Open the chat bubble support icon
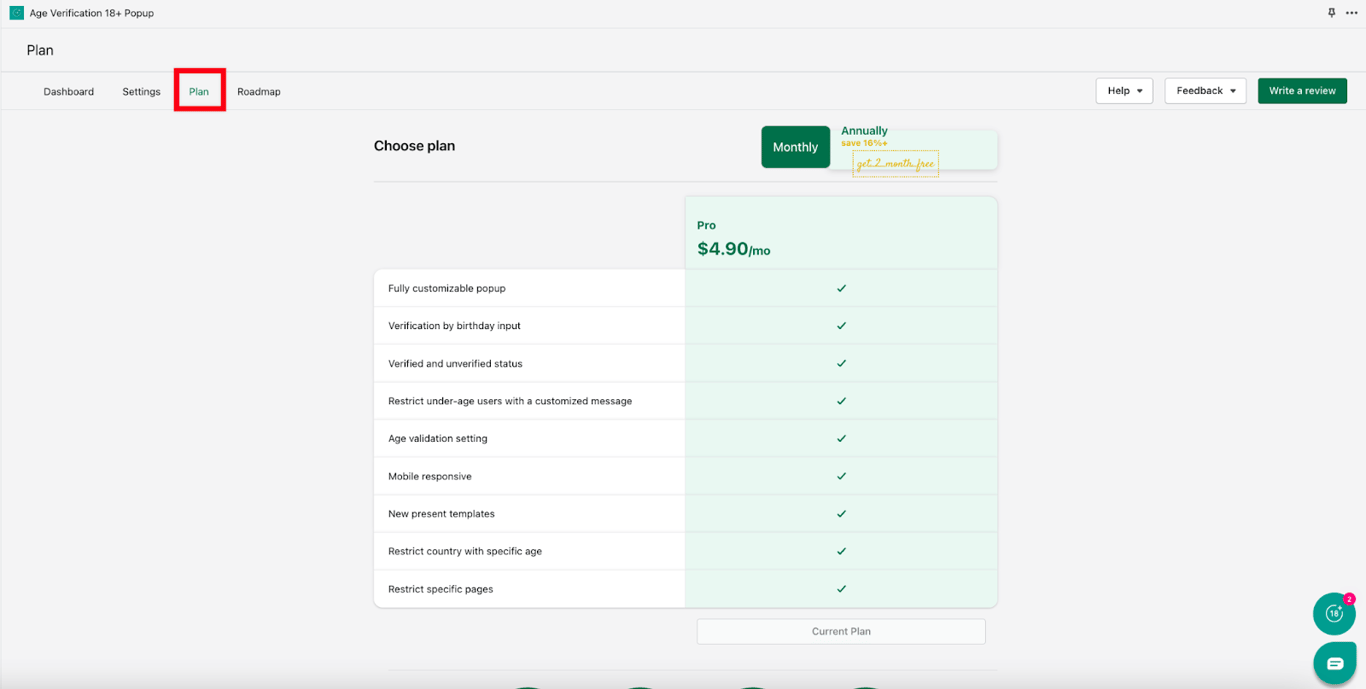Image resolution: width=1366 pixels, height=689 pixels. pyautogui.click(x=1334, y=663)
